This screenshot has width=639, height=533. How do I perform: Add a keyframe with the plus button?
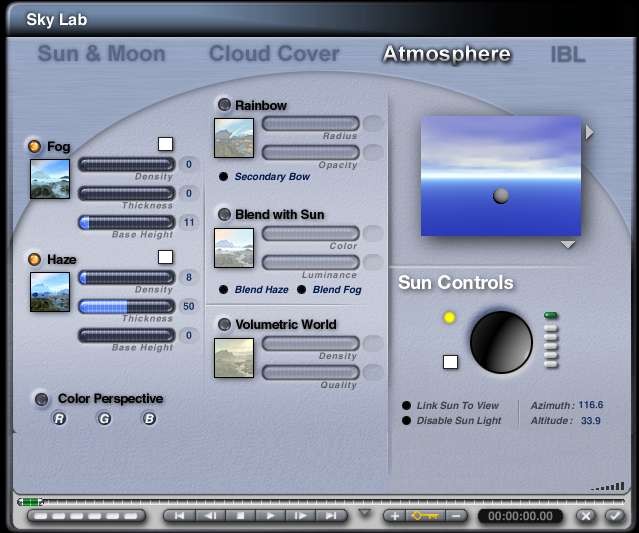[x=394, y=516]
